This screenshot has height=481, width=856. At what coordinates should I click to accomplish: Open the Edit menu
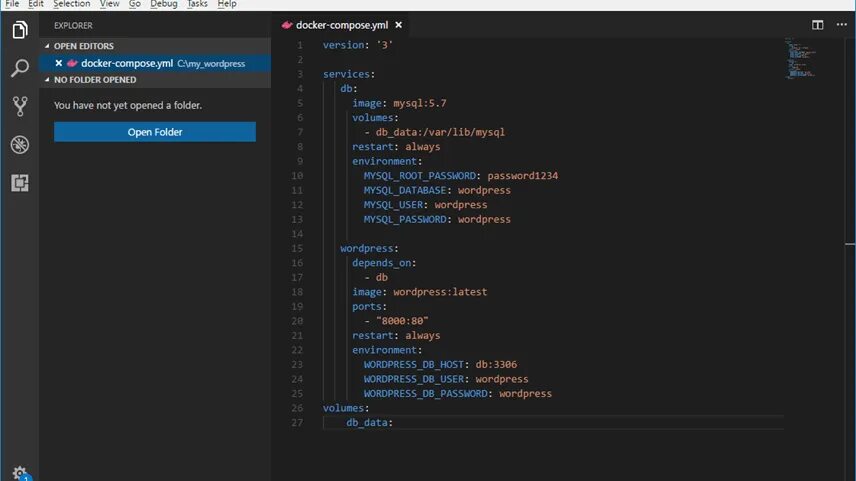(35, 4)
